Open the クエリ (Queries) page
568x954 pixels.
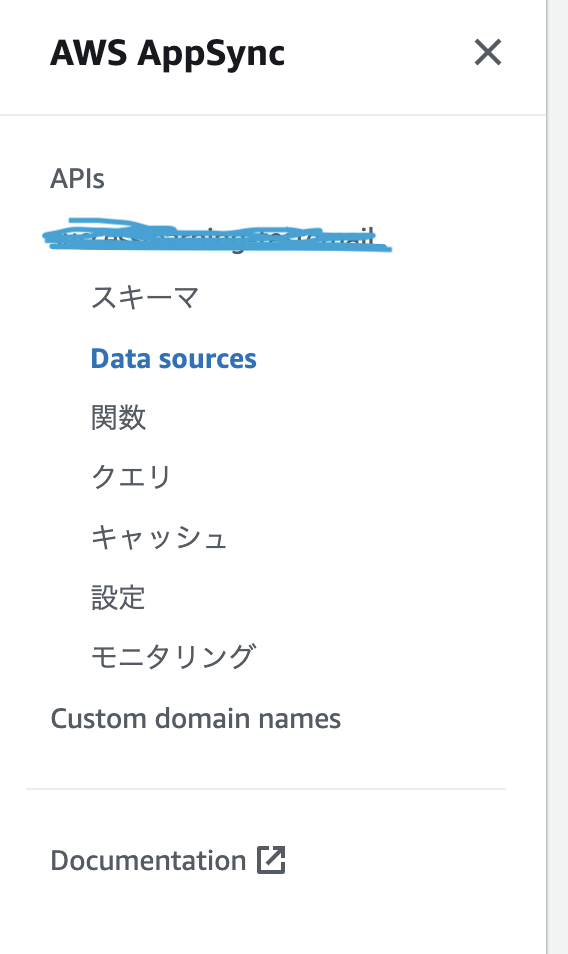tap(131, 477)
